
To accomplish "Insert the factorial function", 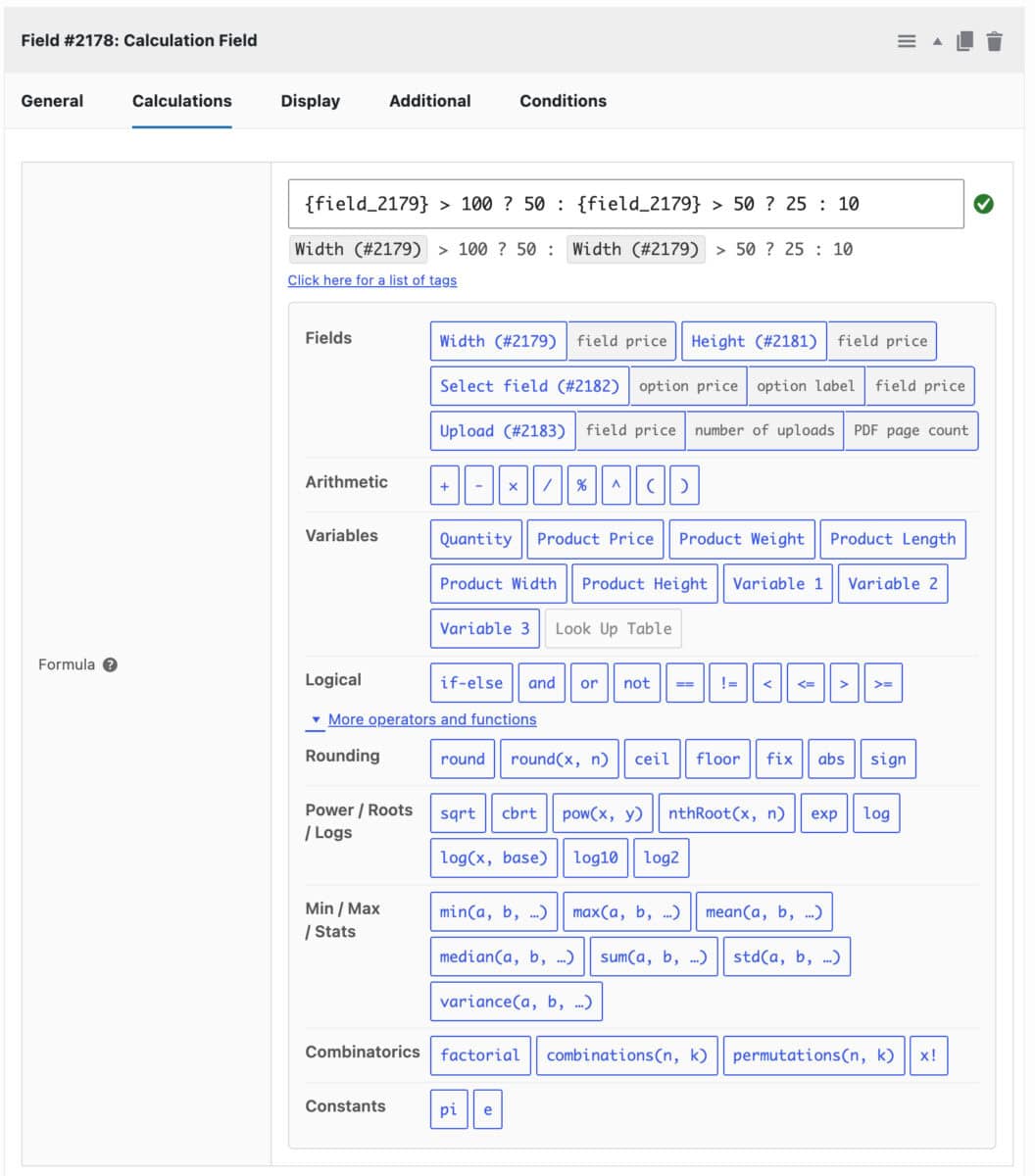I will (480, 1055).
